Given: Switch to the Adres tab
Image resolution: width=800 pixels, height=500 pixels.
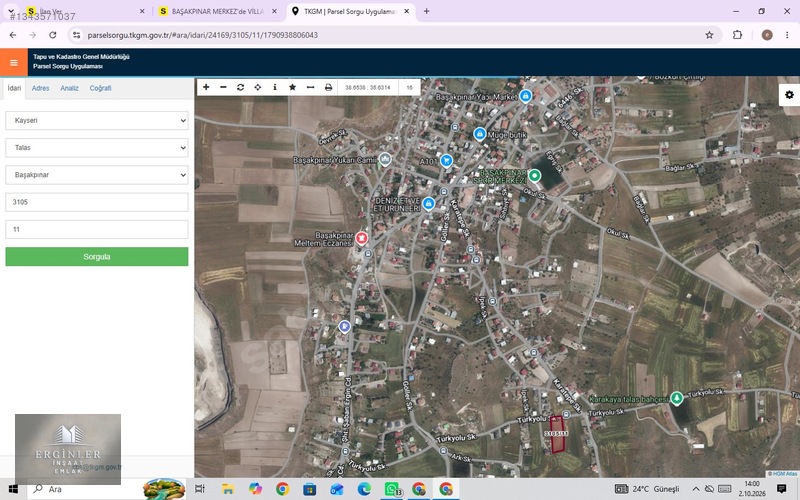Looking at the screenshot, I should click(x=40, y=88).
